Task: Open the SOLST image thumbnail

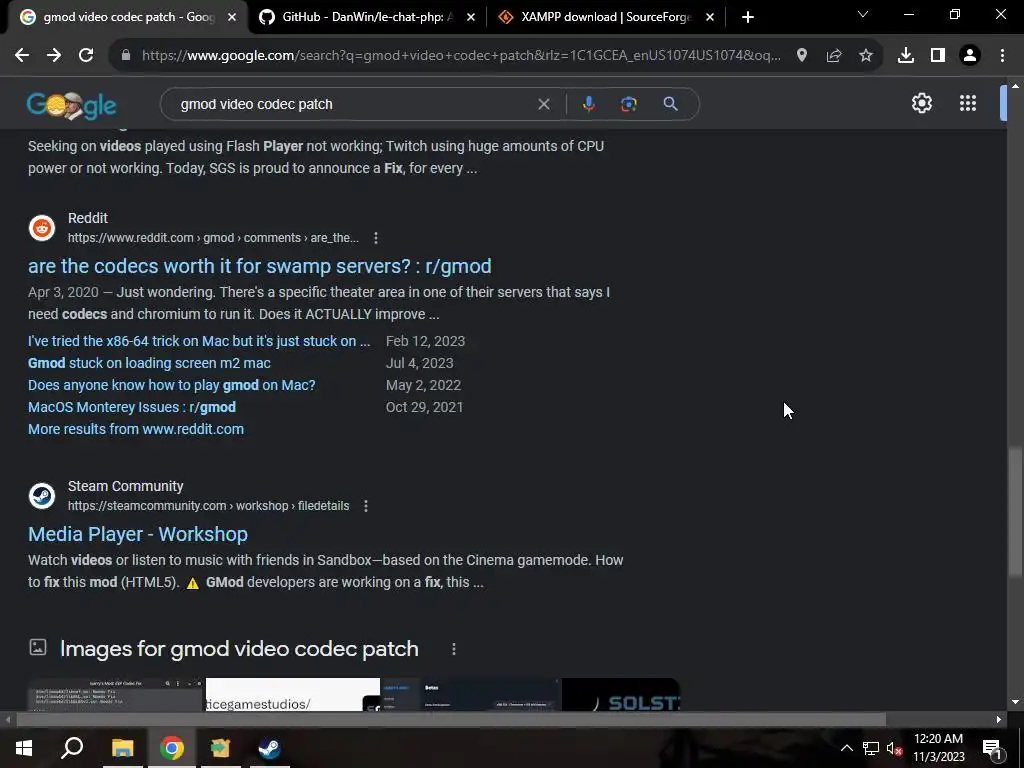Action: coord(620,695)
